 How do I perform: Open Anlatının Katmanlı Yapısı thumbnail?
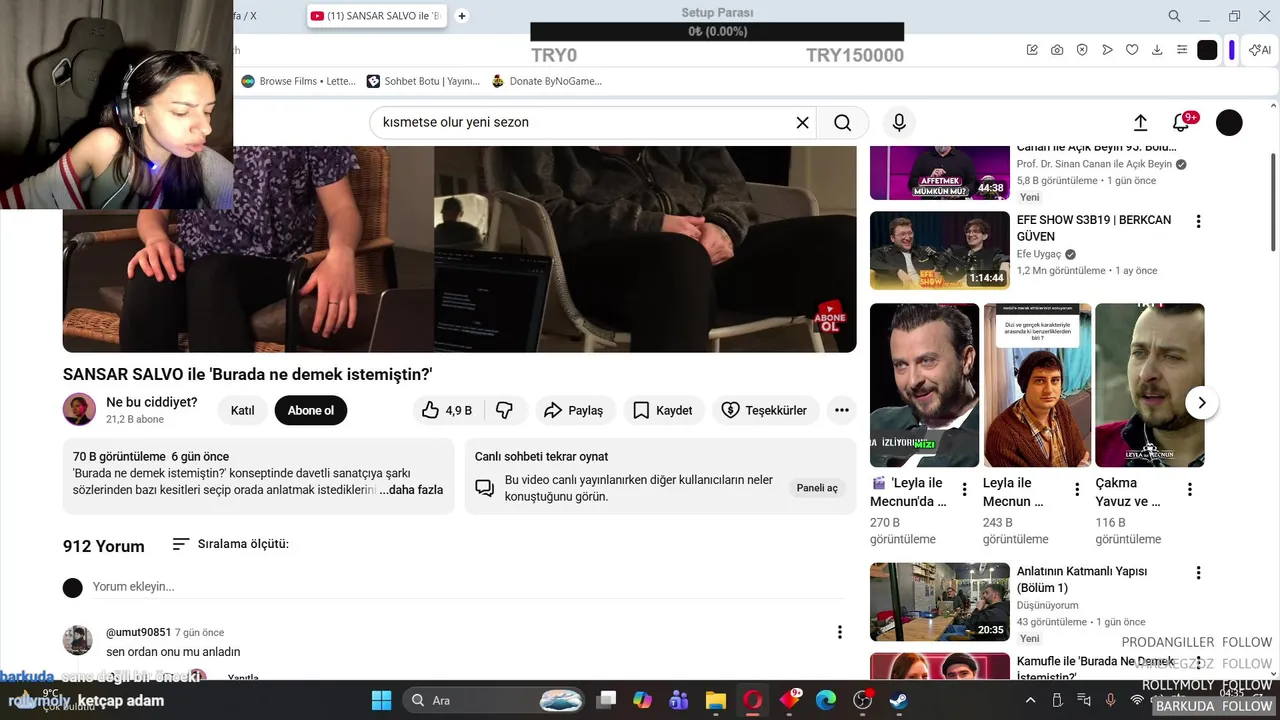click(940, 601)
